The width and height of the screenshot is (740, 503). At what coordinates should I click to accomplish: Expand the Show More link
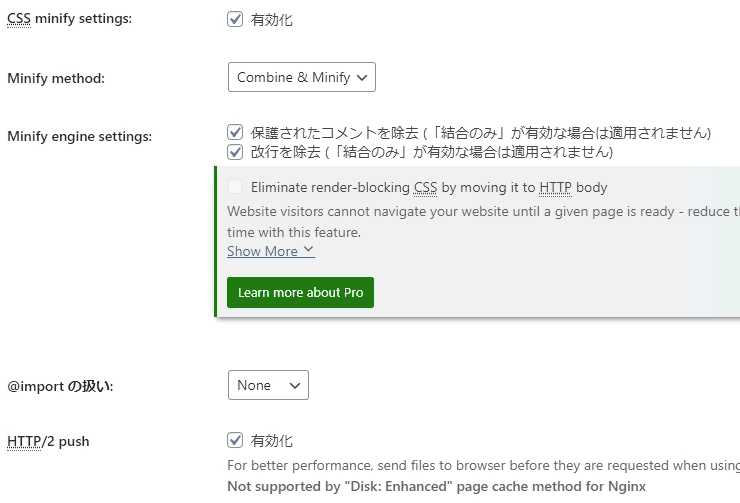point(271,251)
